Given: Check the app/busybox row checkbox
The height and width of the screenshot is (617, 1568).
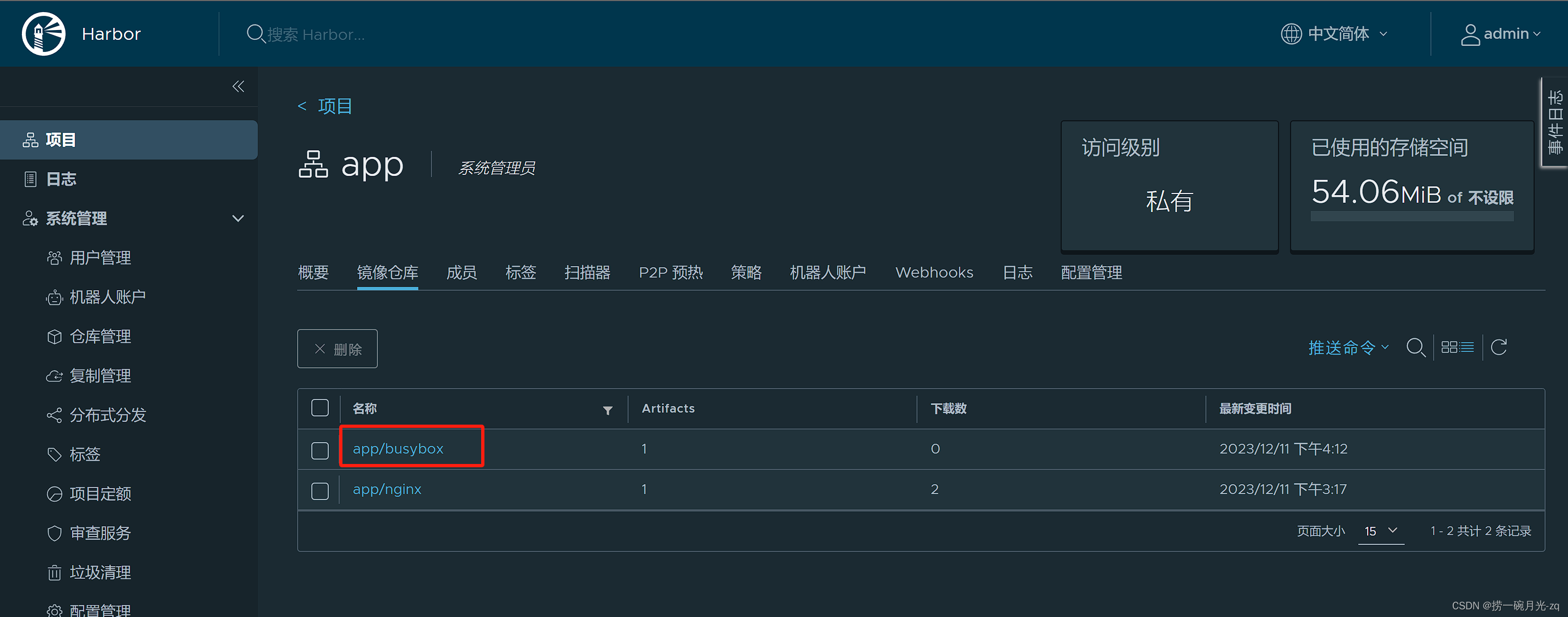Looking at the screenshot, I should (x=319, y=451).
